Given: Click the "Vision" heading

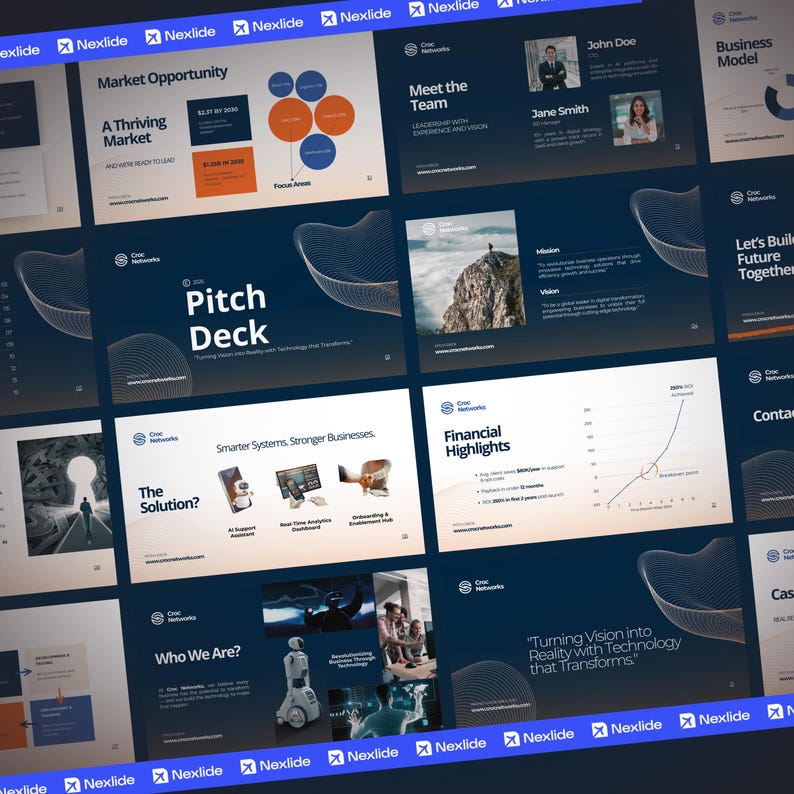Looking at the screenshot, I should pos(549,291).
